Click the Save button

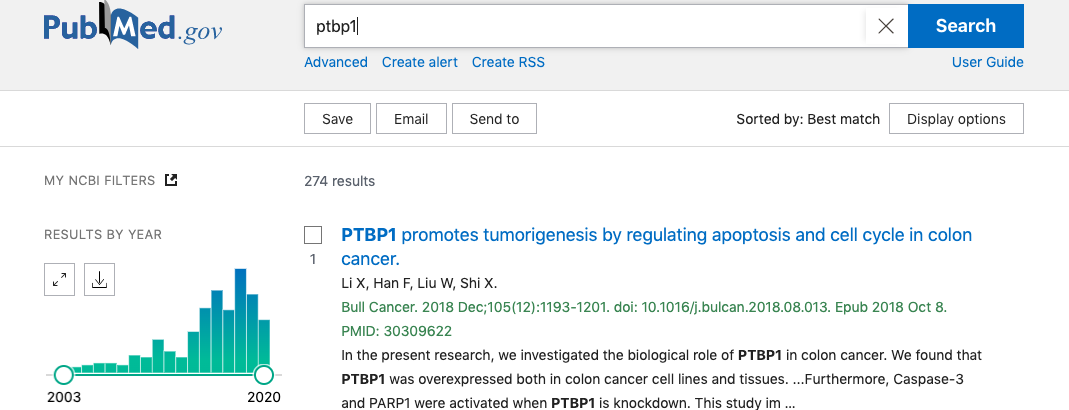point(337,119)
